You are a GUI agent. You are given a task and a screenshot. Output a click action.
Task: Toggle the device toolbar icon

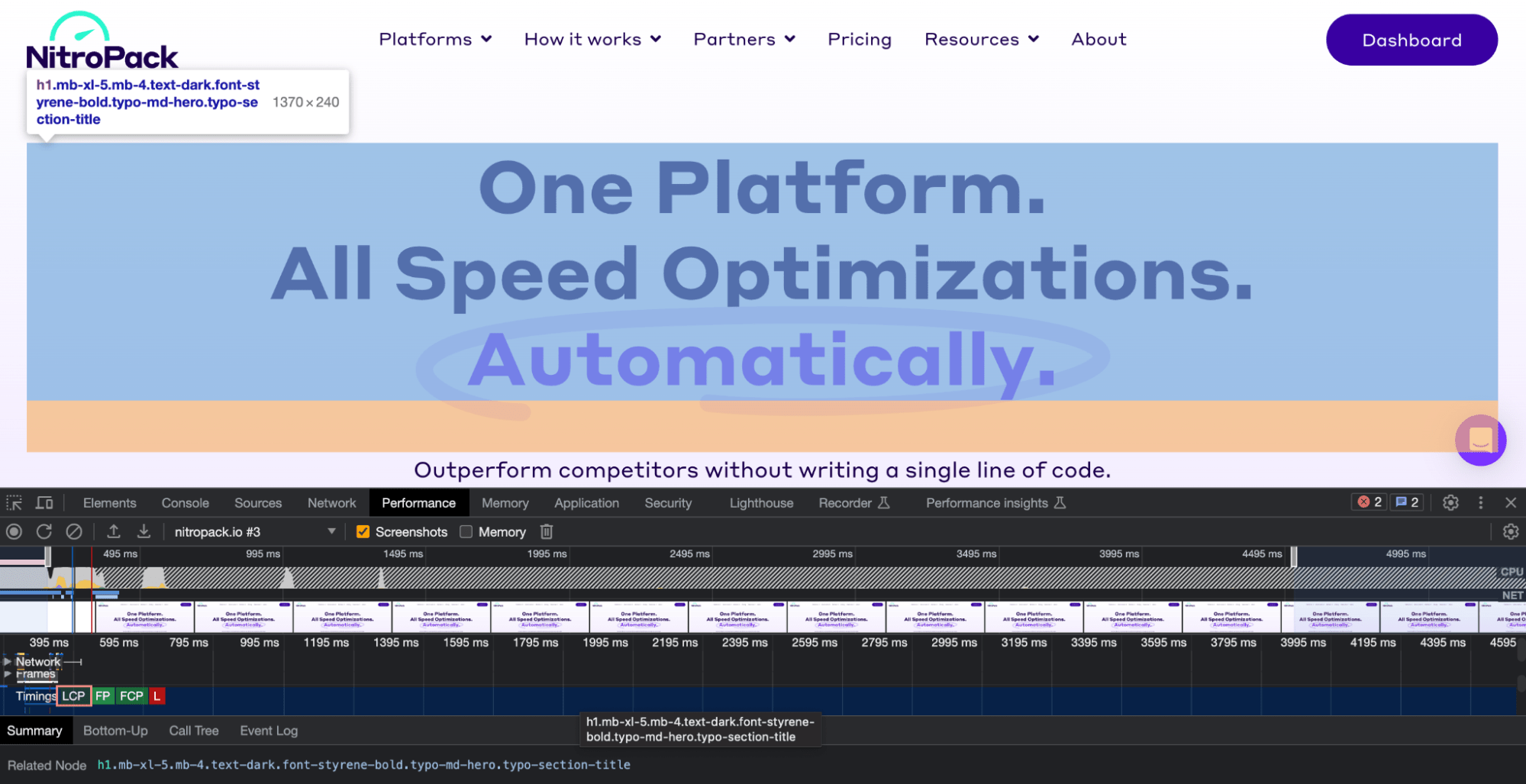(44, 503)
